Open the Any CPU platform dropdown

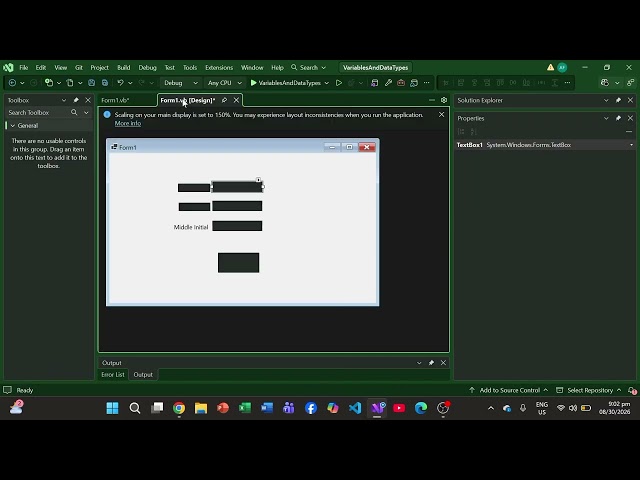(224, 83)
